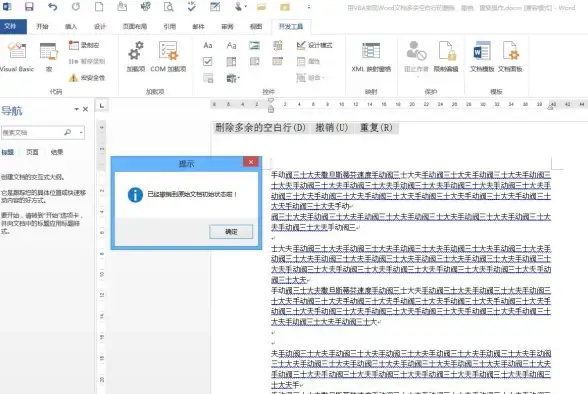588x394 pixels.
Task: Start 录制宏 macro recording
Action: [84, 45]
